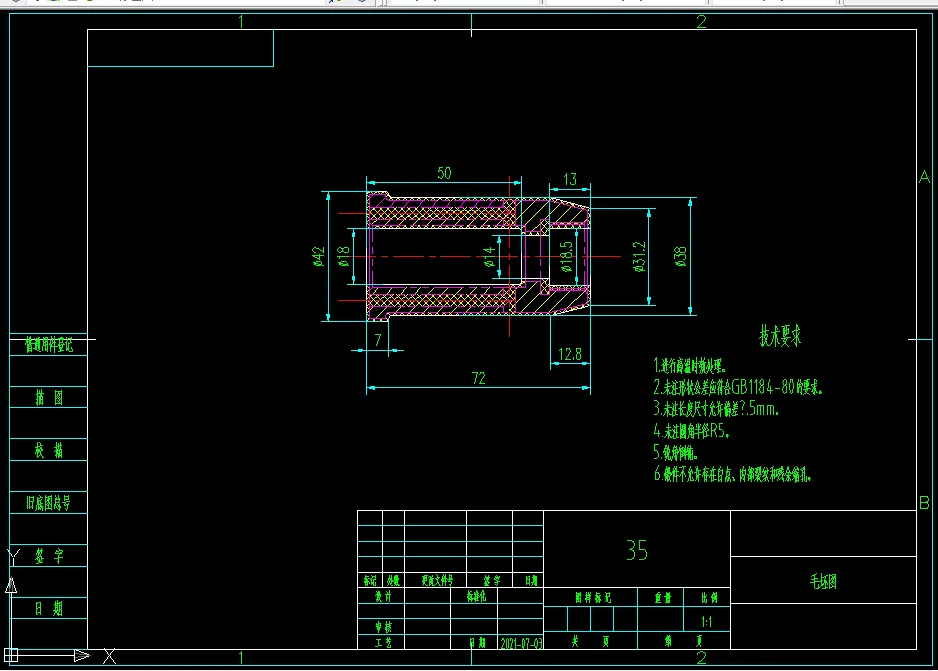The height and width of the screenshot is (671, 938).
Task: Click zone letter B on the border
Action: coord(924,502)
